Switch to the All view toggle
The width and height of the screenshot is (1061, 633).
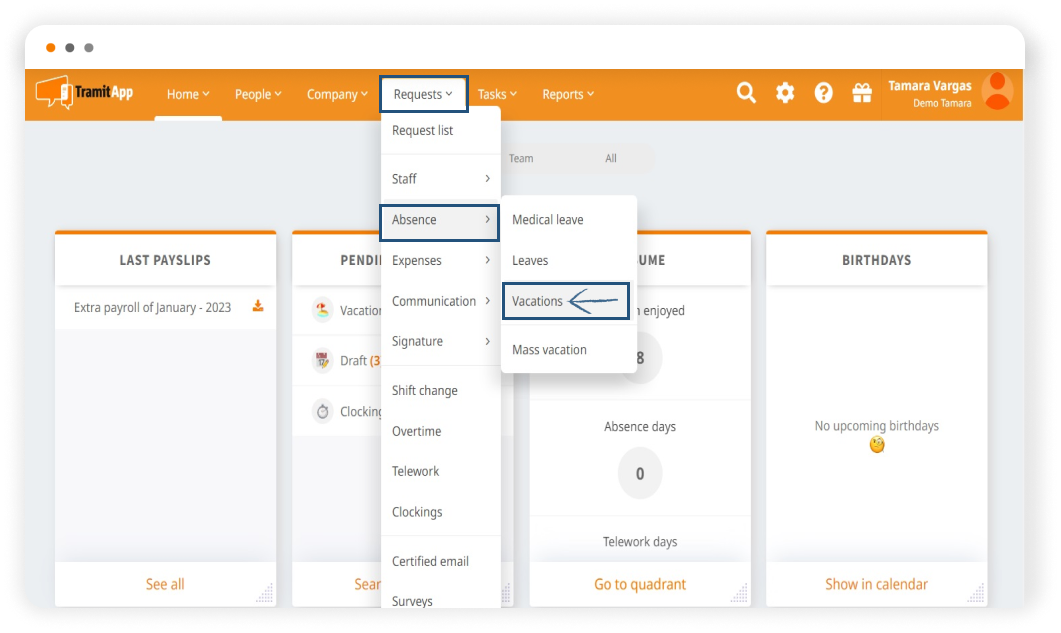[610, 159]
